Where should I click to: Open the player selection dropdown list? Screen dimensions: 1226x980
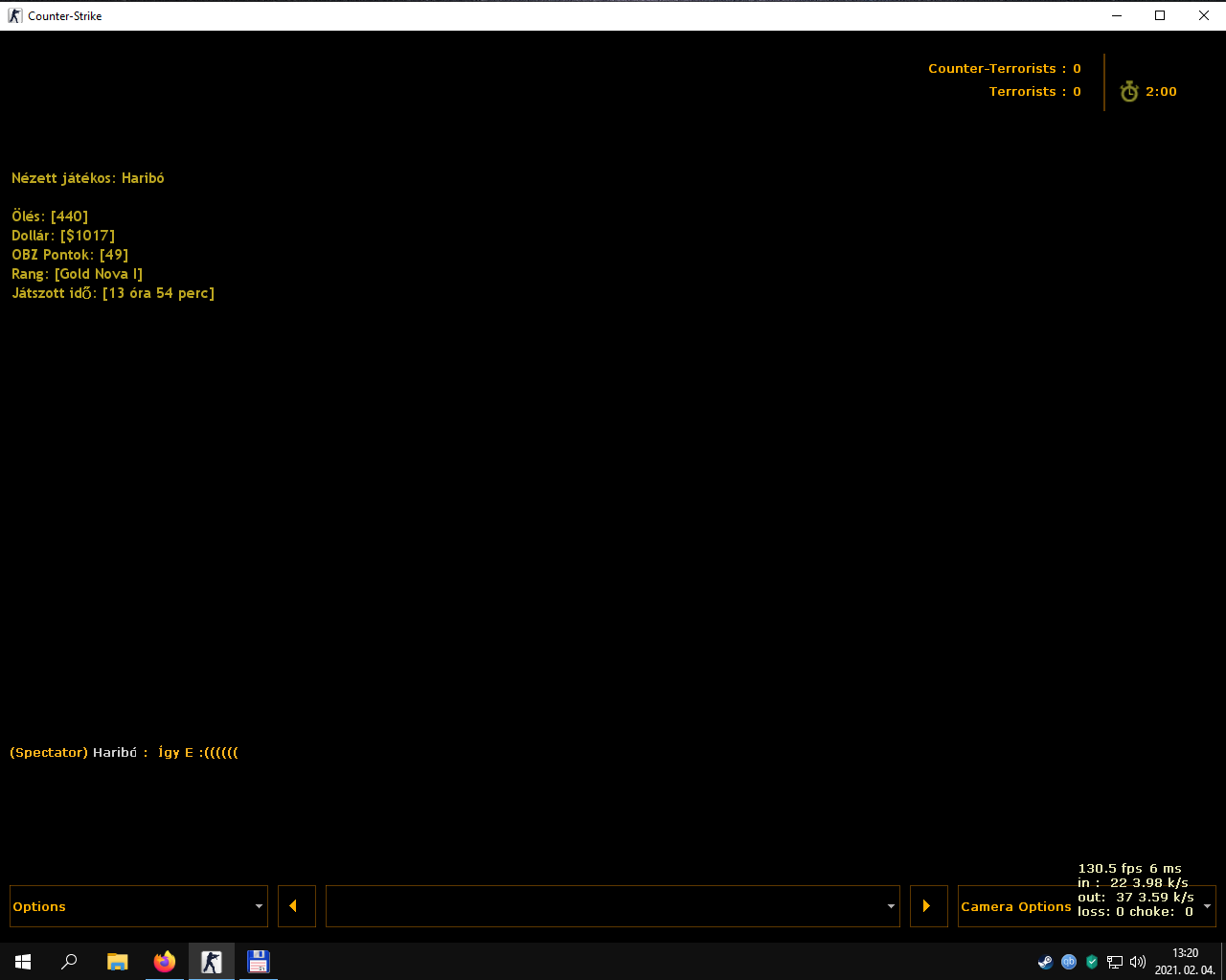612,906
